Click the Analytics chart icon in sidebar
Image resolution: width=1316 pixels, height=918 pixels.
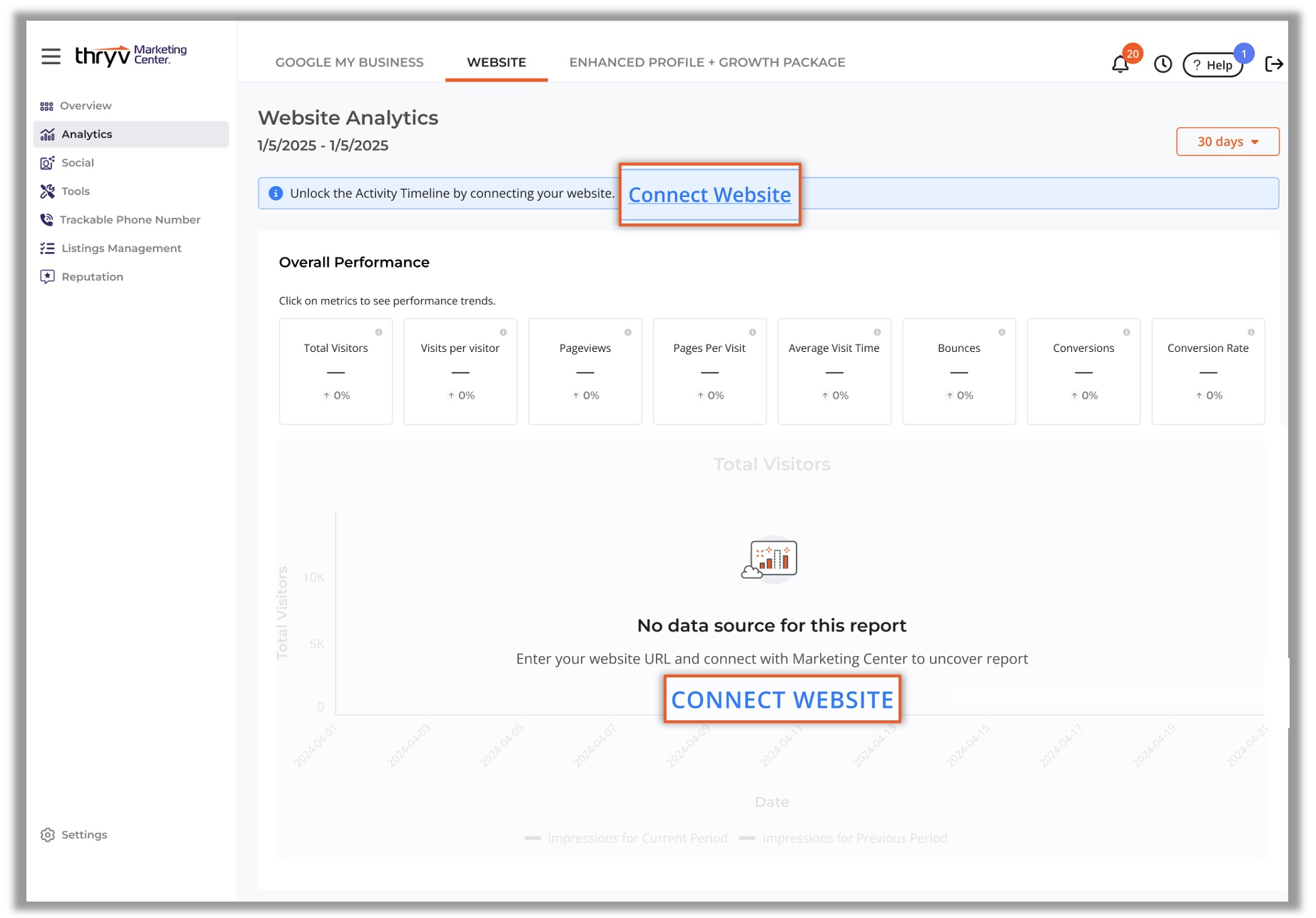(48, 134)
